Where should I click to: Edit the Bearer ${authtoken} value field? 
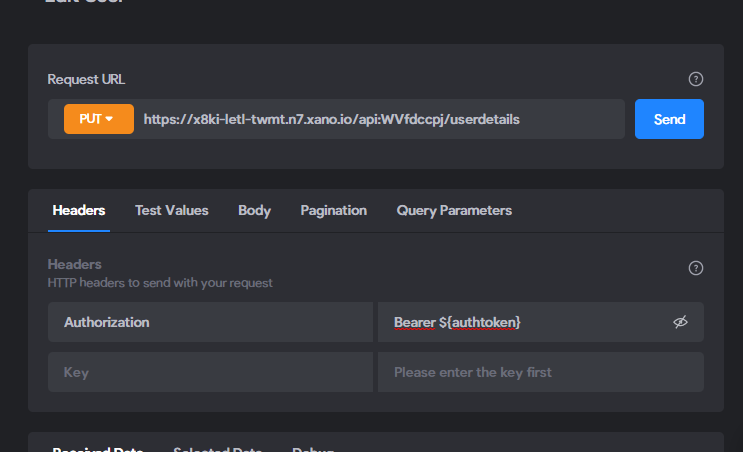[x=541, y=322]
